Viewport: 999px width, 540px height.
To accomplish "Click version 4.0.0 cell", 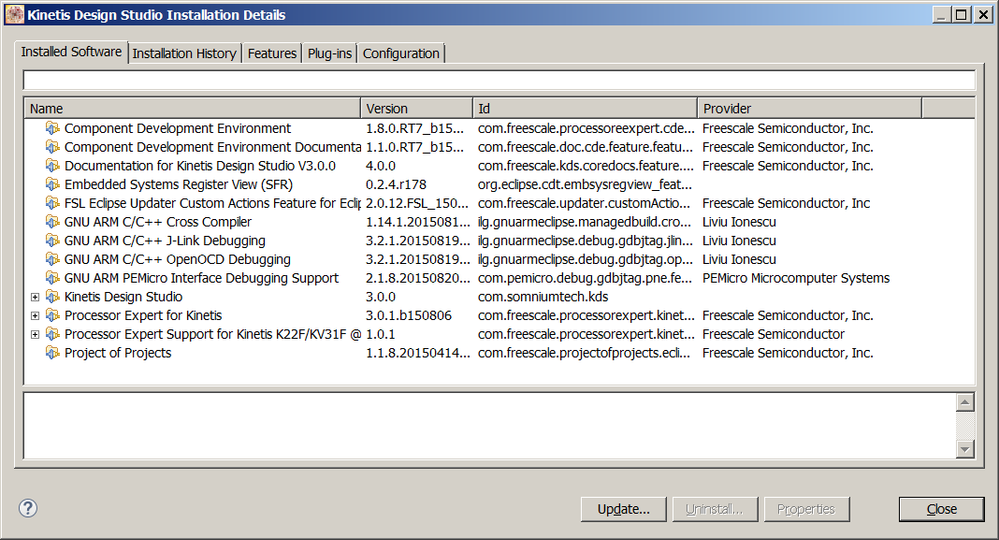I will 380,166.
